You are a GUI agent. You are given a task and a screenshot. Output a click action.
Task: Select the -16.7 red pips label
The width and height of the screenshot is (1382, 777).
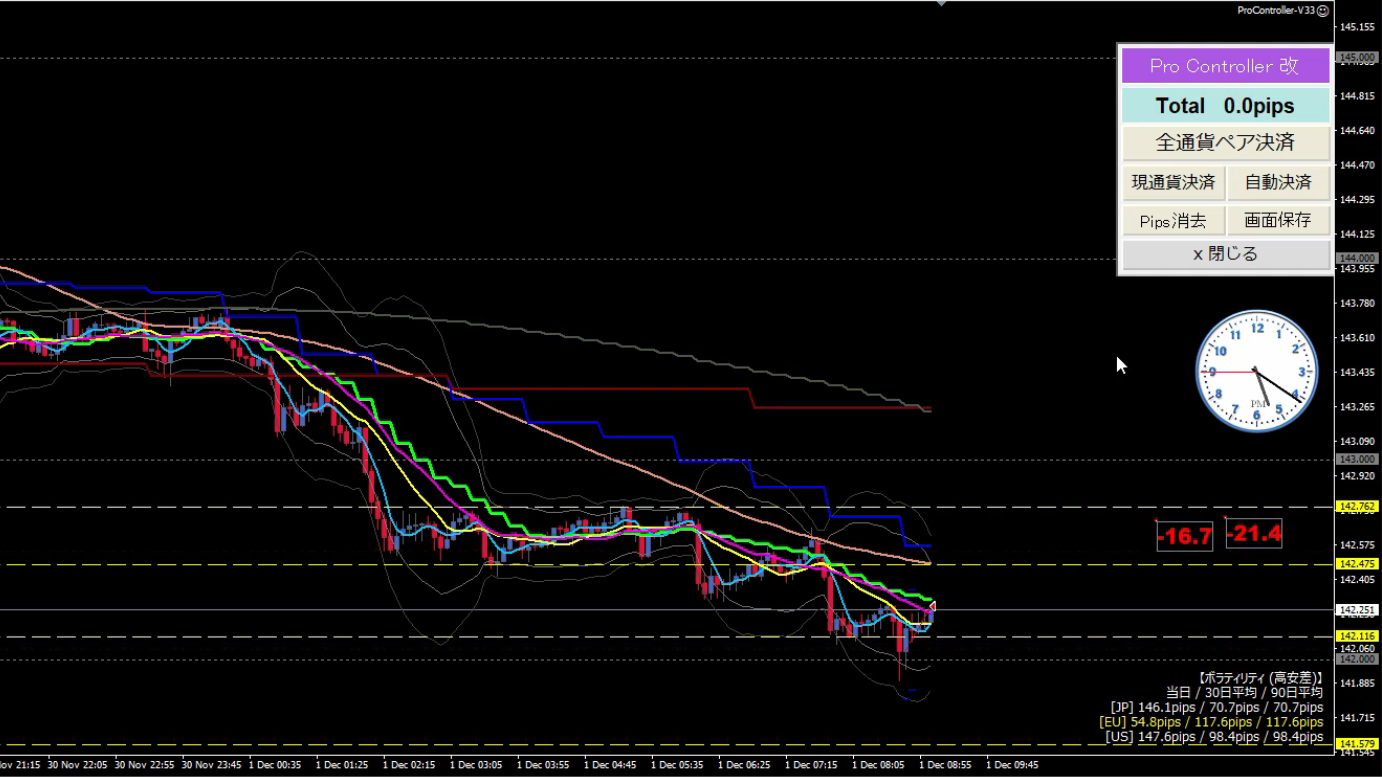click(x=1185, y=536)
